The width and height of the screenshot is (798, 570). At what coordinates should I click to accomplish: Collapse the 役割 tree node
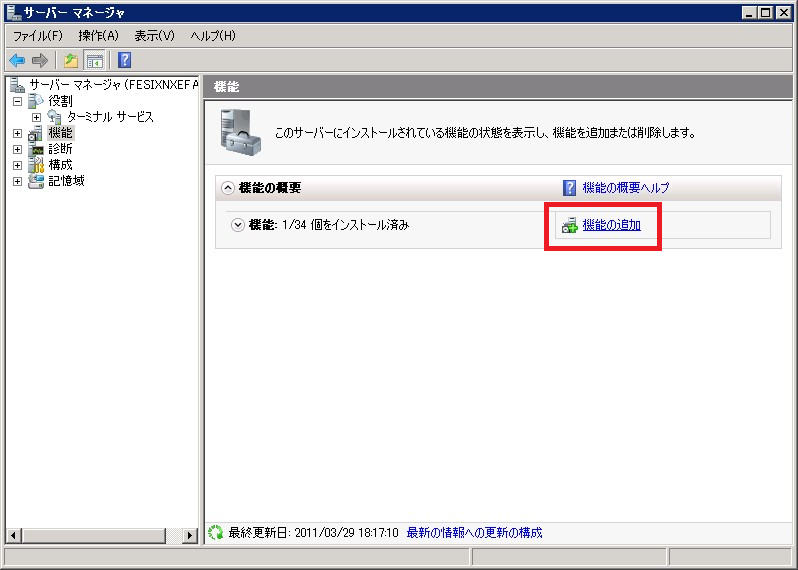pyautogui.click(x=17, y=101)
